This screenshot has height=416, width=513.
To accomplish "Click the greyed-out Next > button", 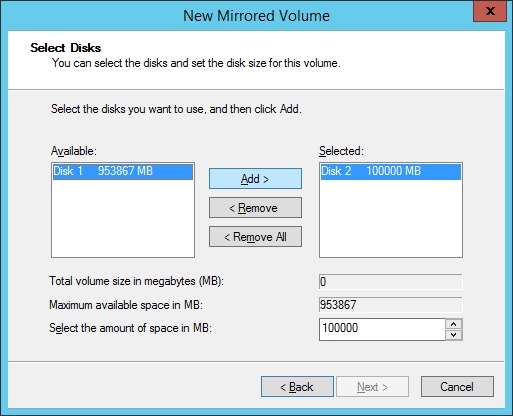I will (x=372, y=387).
